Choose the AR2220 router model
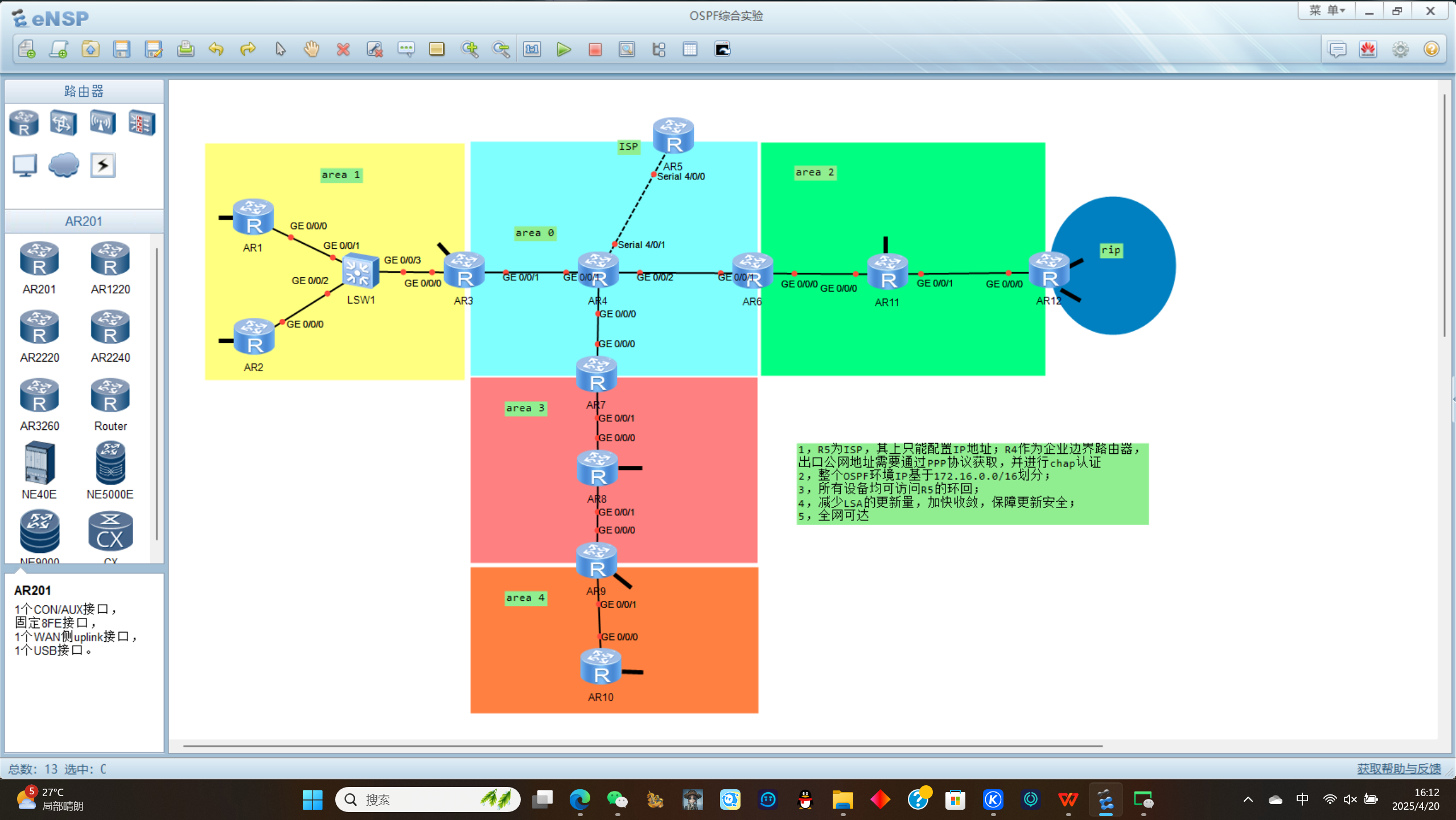The width and height of the screenshot is (1456, 820). point(39,329)
